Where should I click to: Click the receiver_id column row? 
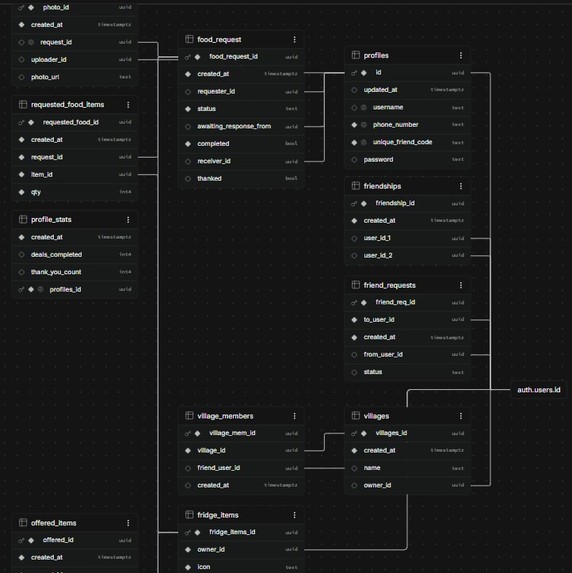point(241,161)
